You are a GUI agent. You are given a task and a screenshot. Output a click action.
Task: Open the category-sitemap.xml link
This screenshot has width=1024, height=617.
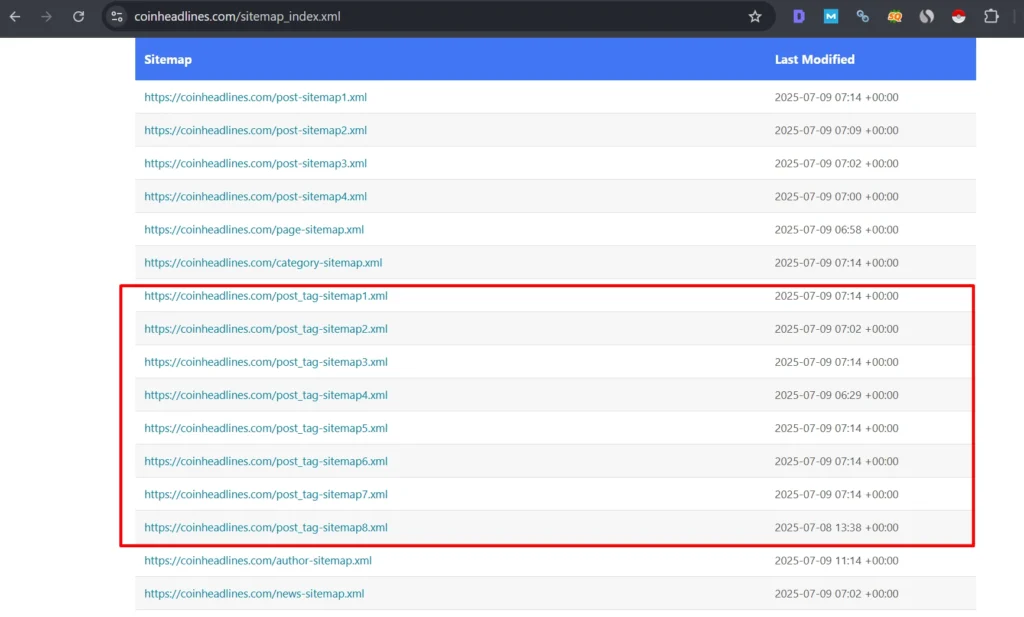coord(263,262)
